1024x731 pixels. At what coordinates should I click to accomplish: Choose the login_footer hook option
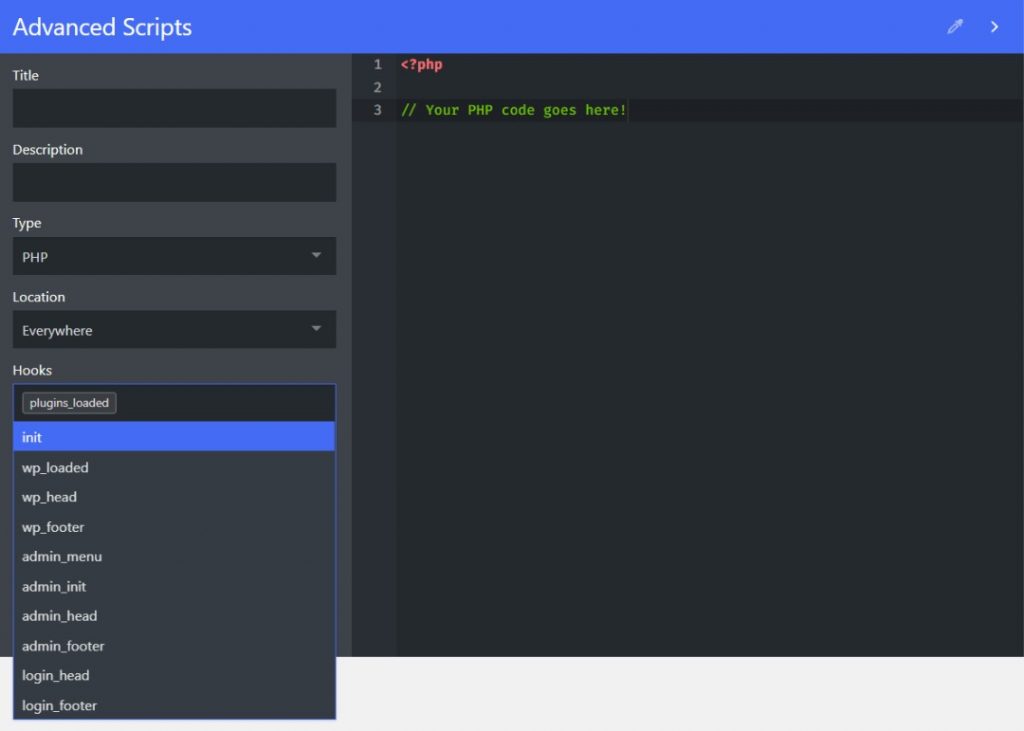174,706
